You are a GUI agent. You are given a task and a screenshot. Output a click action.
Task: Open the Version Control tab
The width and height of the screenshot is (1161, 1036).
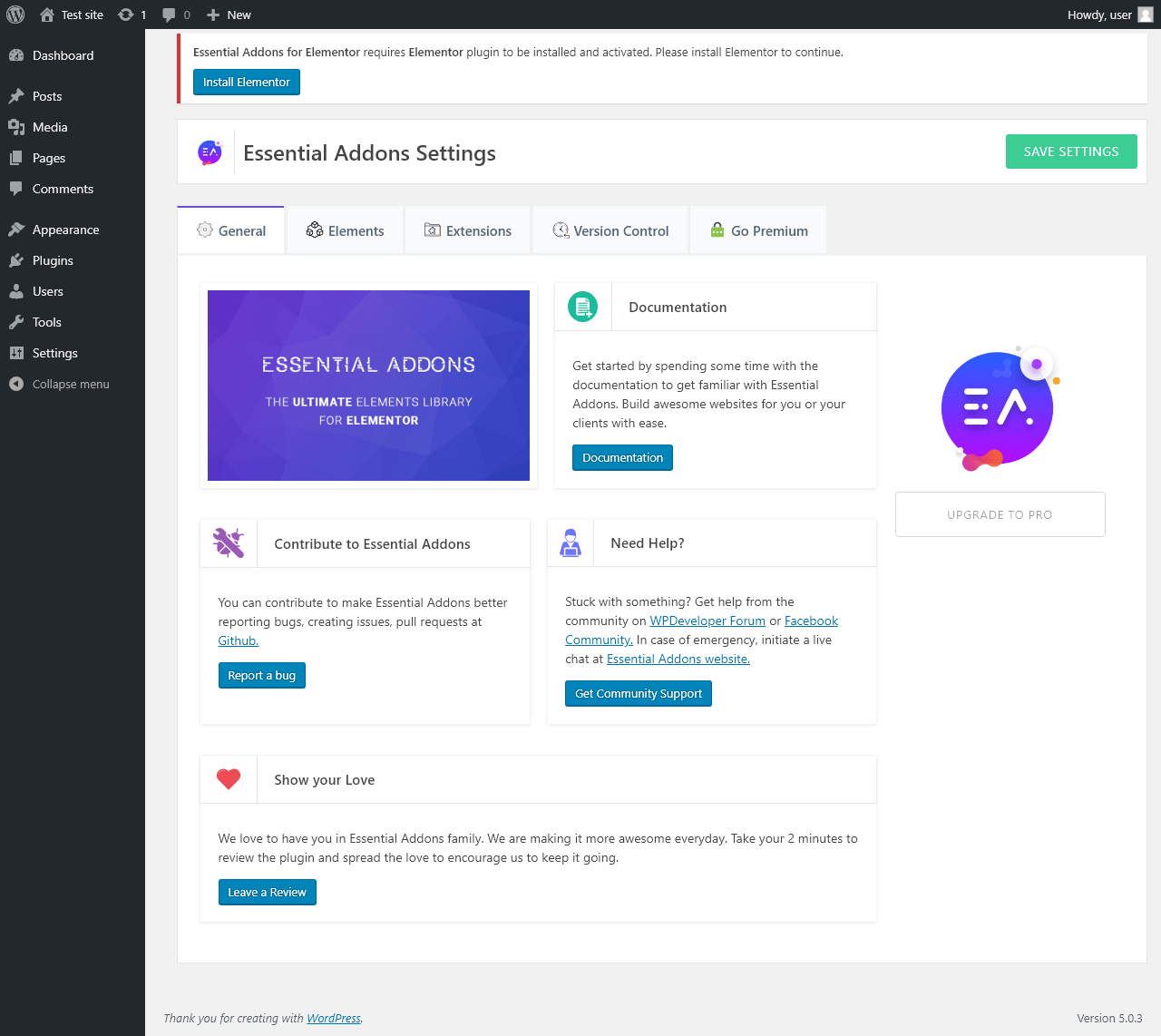click(611, 230)
